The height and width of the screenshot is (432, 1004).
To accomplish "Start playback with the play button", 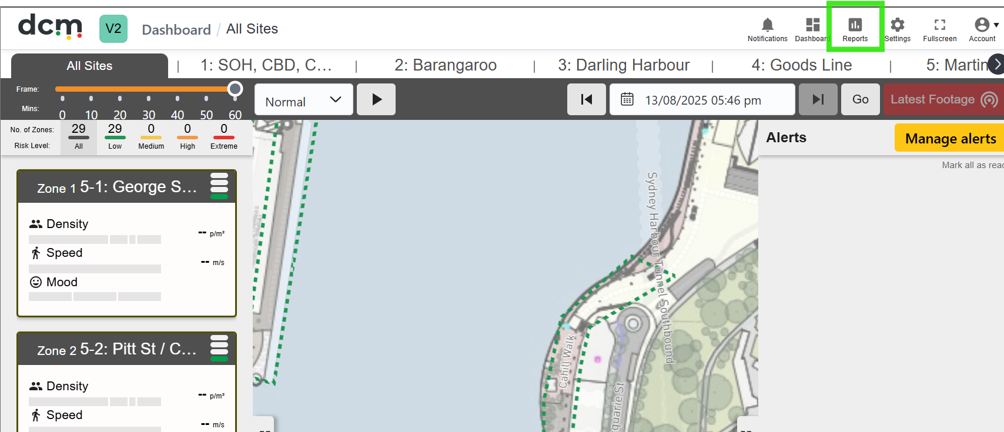I will [376, 100].
